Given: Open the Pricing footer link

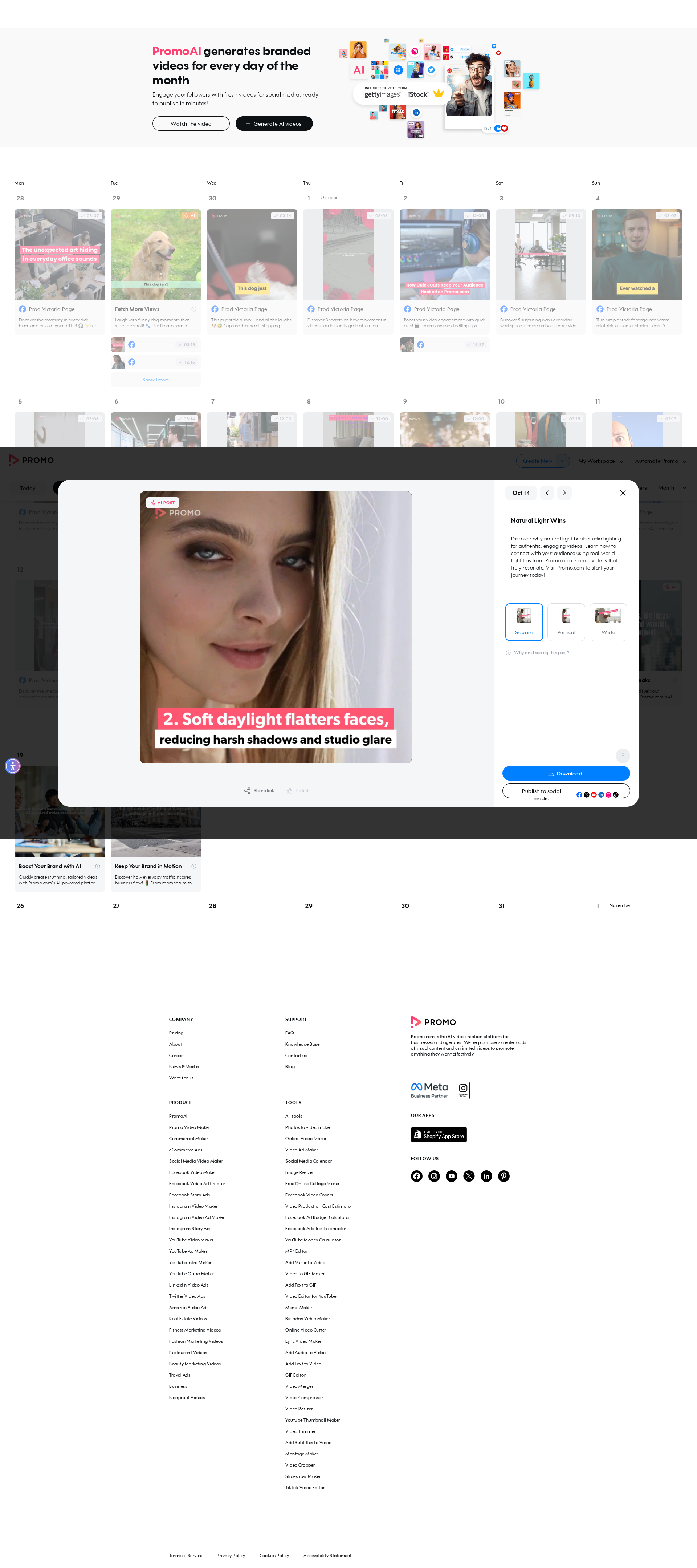Looking at the screenshot, I should pyautogui.click(x=176, y=1033).
